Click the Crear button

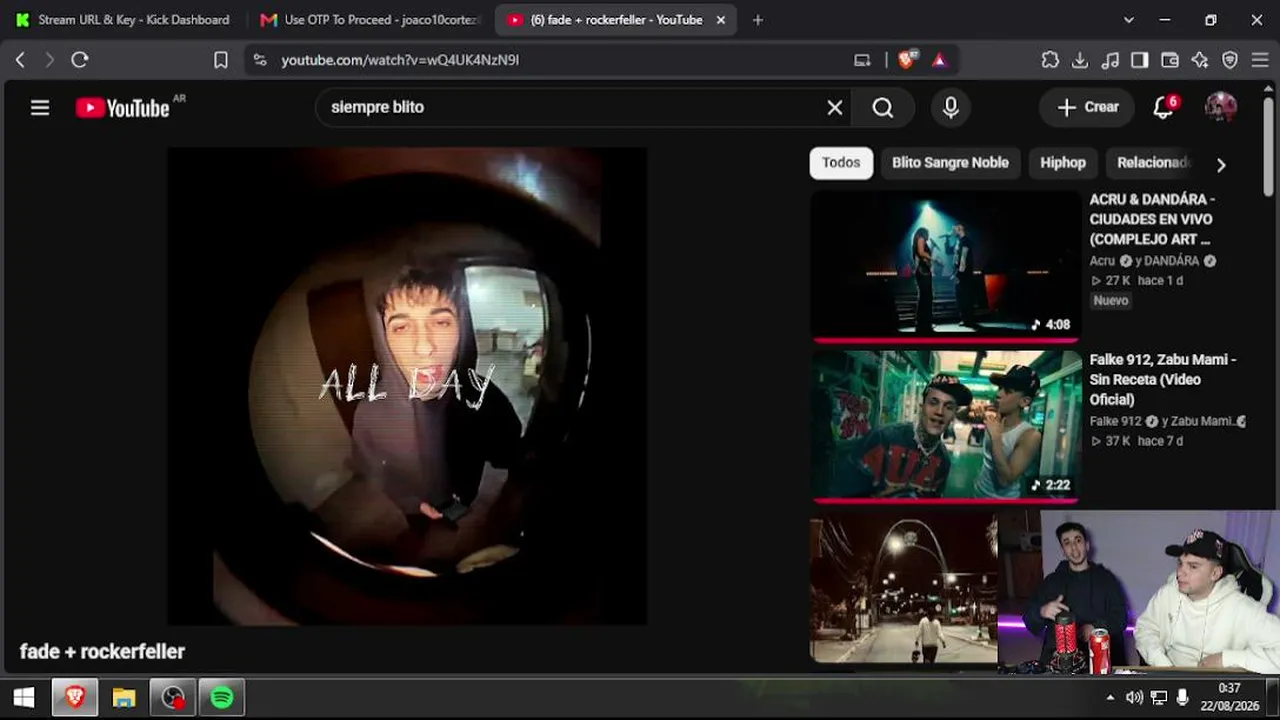[1087, 107]
